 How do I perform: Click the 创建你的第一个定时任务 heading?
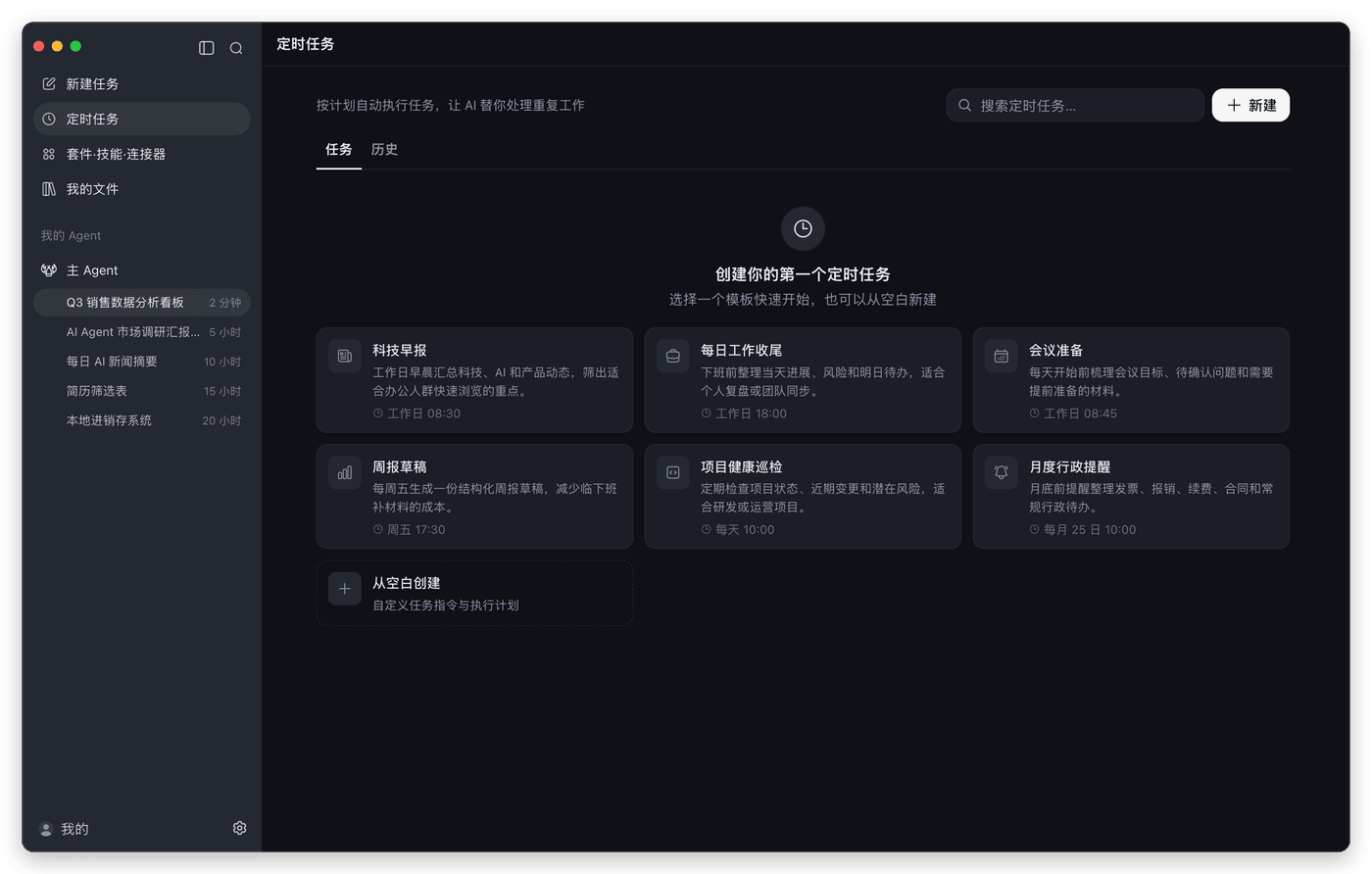(x=803, y=274)
